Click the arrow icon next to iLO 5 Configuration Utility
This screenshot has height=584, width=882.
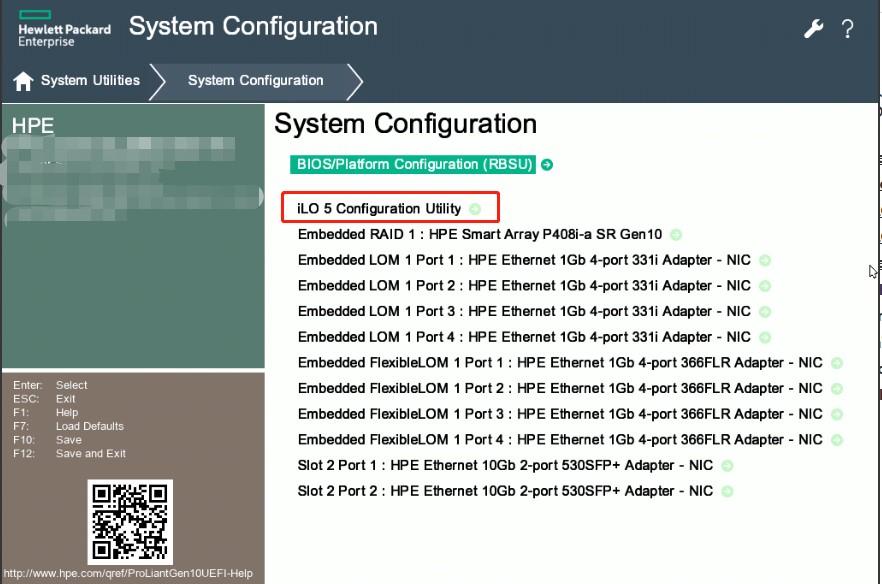tap(475, 209)
